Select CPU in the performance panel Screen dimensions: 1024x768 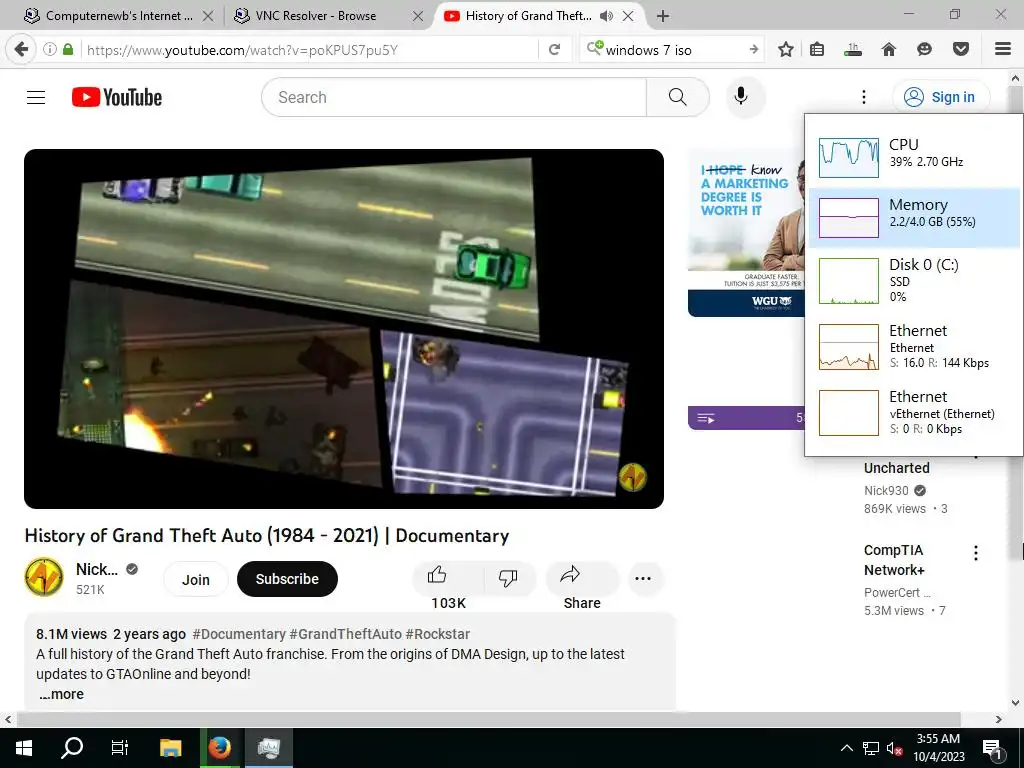(914, 157)
